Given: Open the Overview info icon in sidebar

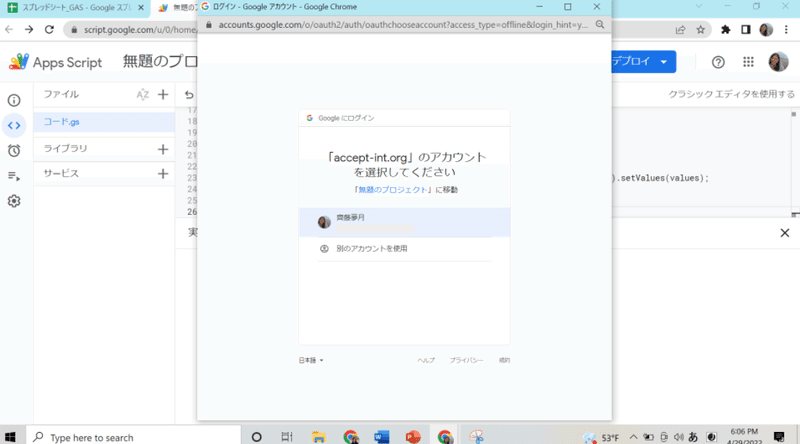Looking at the screenshot, I should [14, 100].
